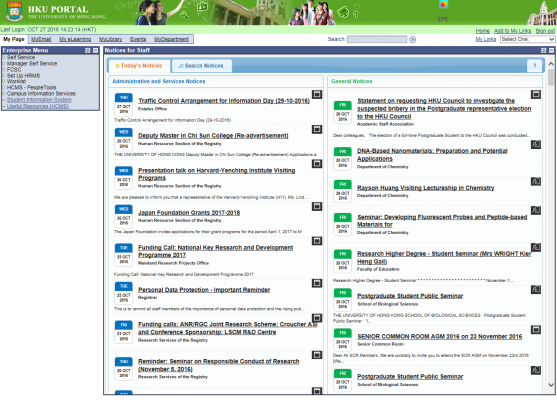Image resolution: width=557 pixels, height=400 pixels.
Task: Open the MyEmail tab
Action: click(41, 39)
